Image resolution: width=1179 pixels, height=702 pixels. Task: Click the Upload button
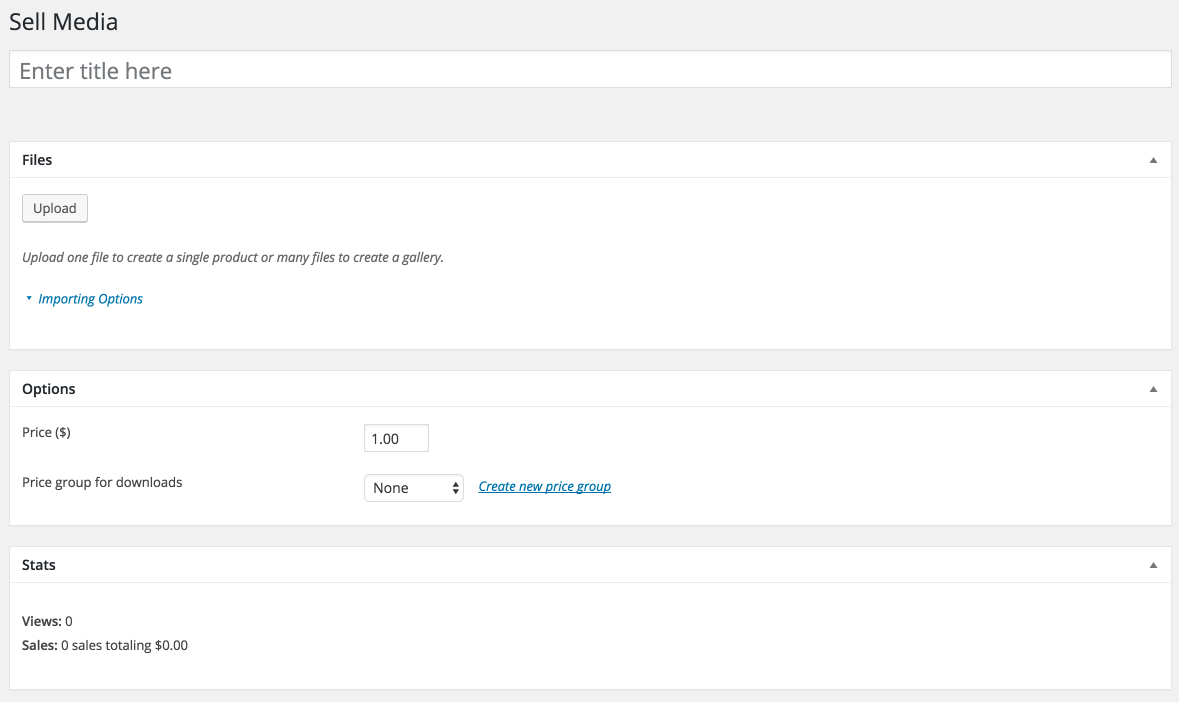(x=55, y=208)
